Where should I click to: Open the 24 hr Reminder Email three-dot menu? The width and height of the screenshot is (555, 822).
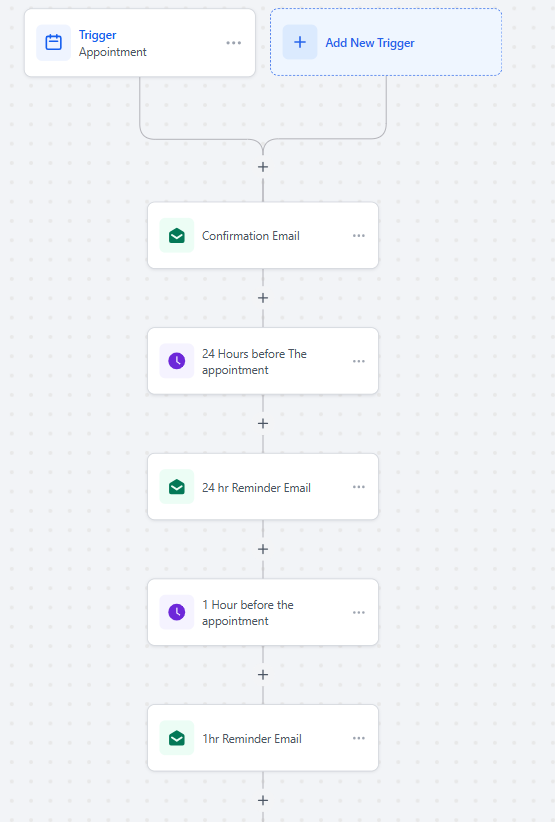pyautogui.click(x=359, y=487)
